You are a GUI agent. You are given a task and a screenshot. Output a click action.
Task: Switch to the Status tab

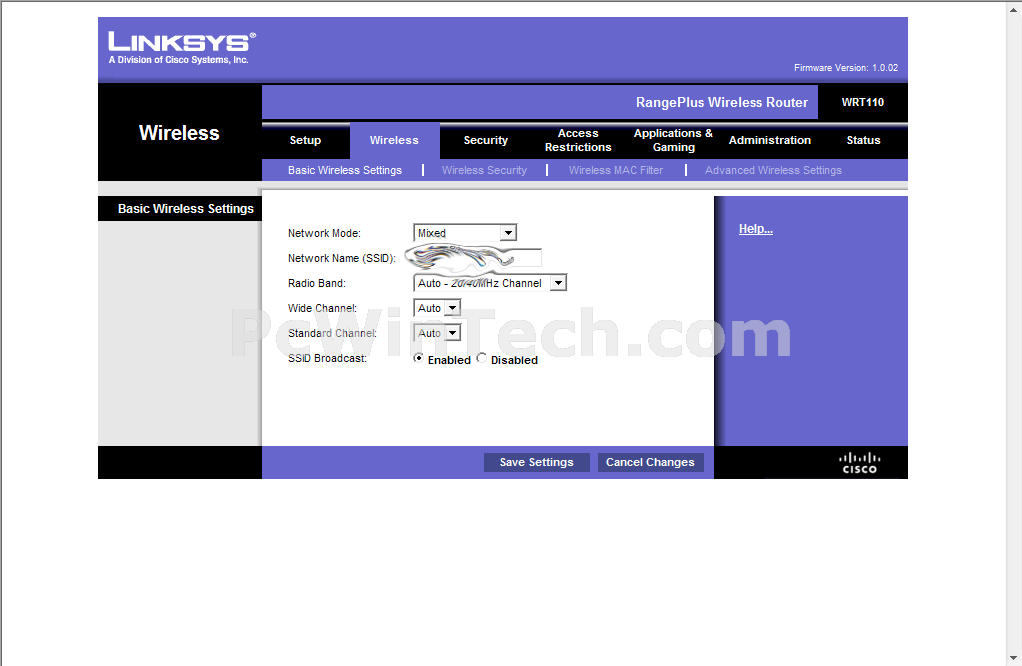(x=863, y=140)
